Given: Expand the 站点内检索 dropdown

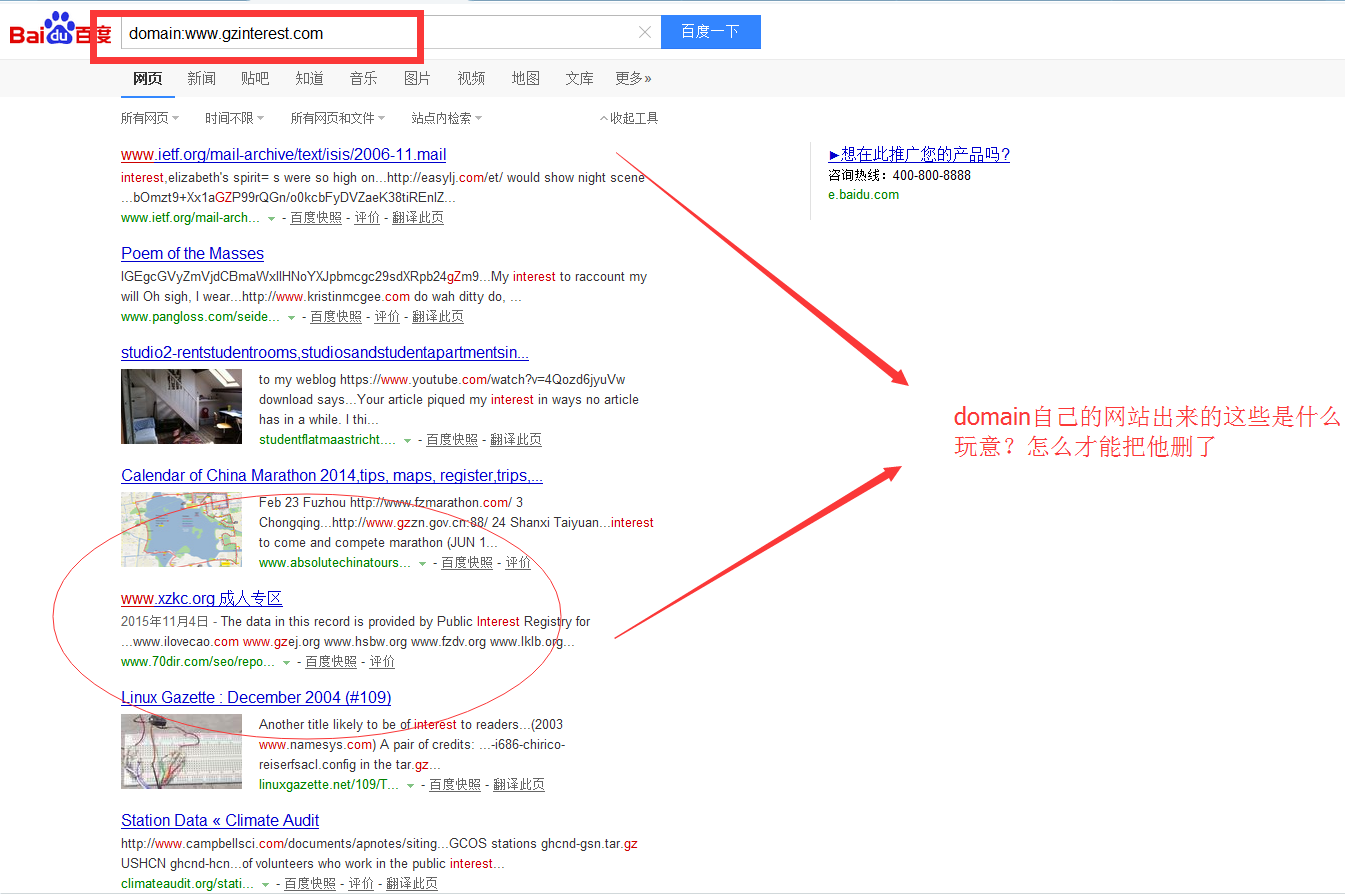Looking at the screenshot, I should 446,118.
